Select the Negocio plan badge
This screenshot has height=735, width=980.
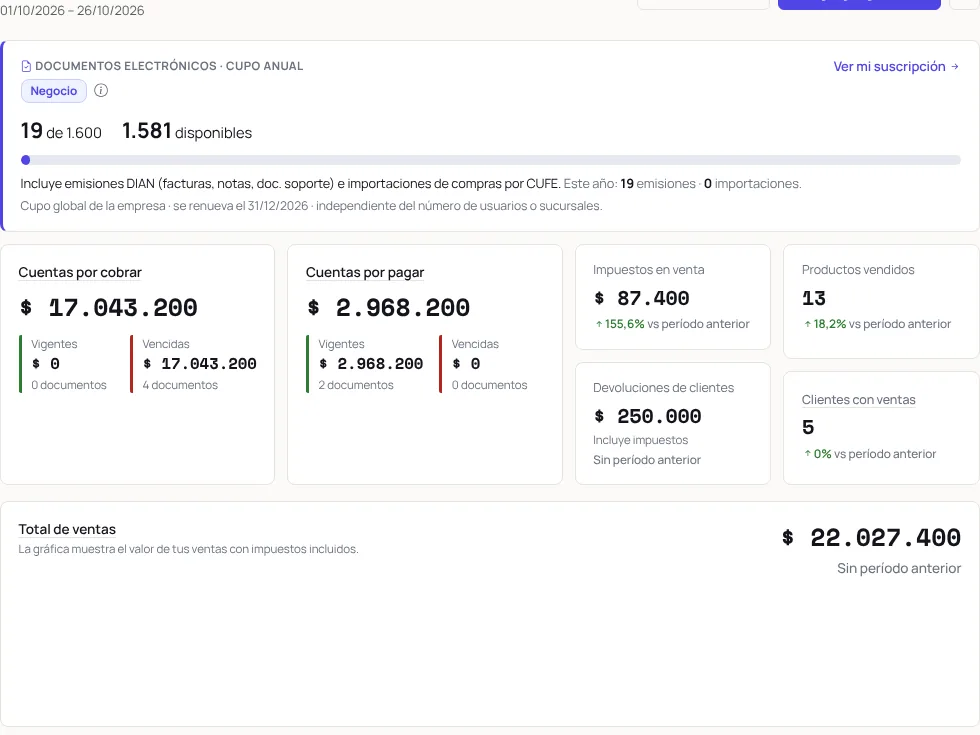tap(54, 91)
